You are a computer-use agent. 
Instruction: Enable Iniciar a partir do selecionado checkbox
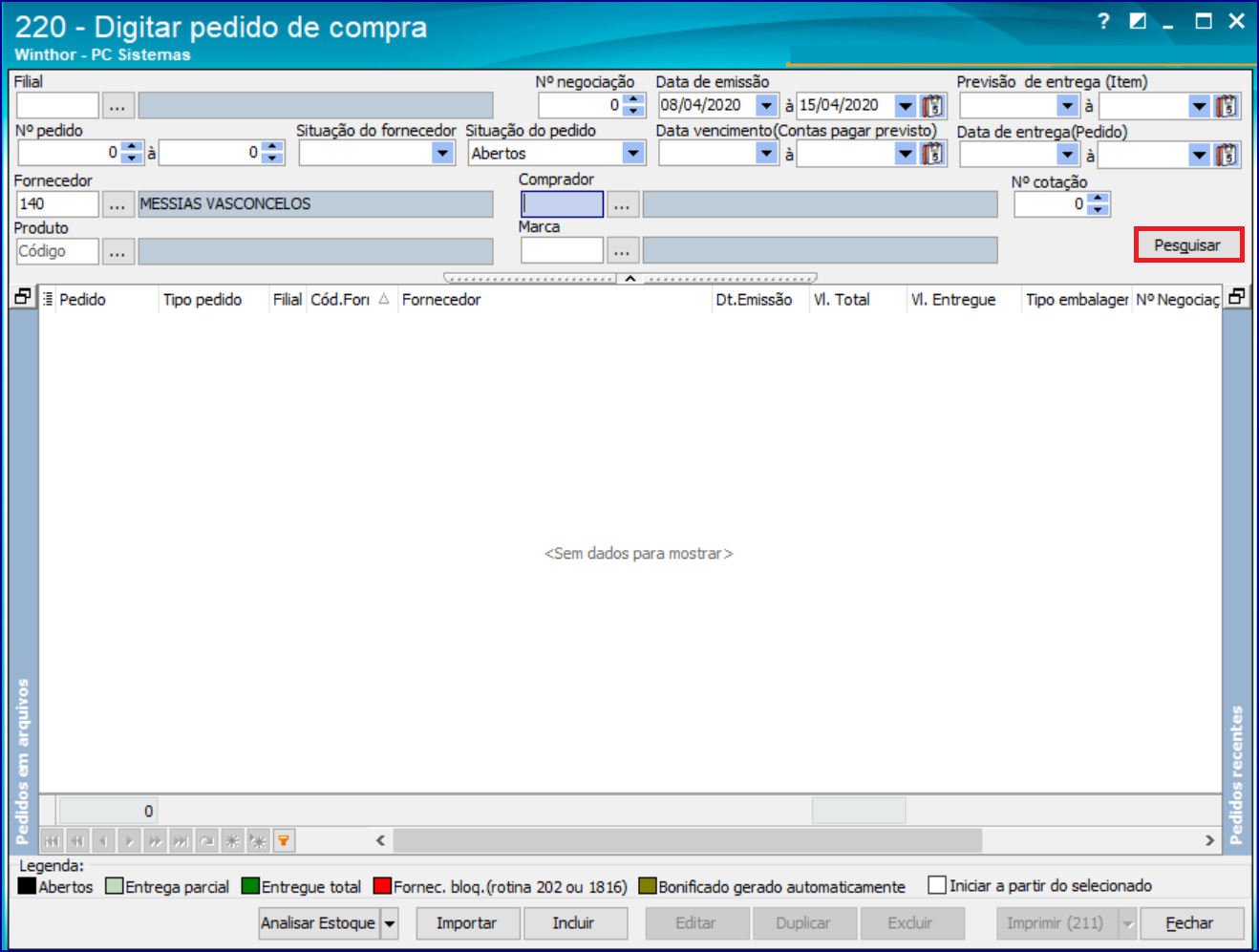[937, 886]
